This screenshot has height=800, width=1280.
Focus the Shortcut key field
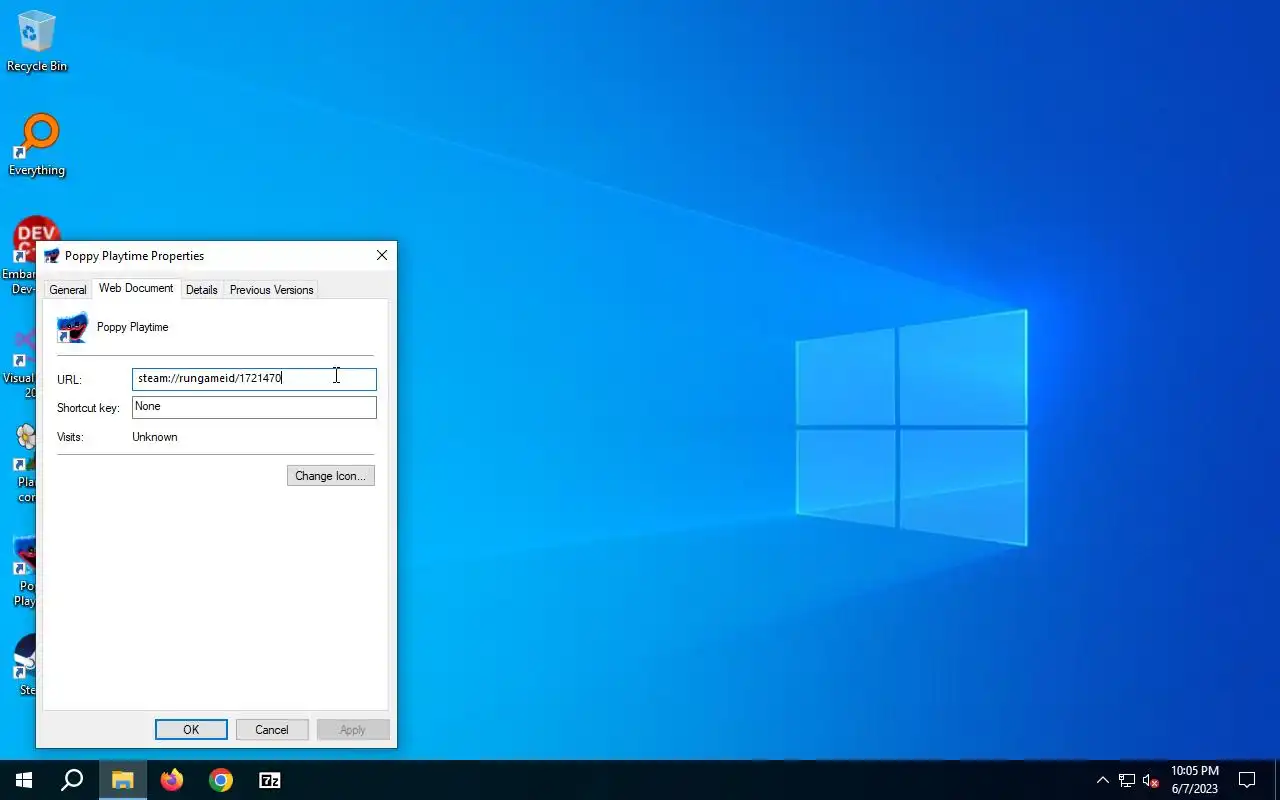click(x=254, y=407)
